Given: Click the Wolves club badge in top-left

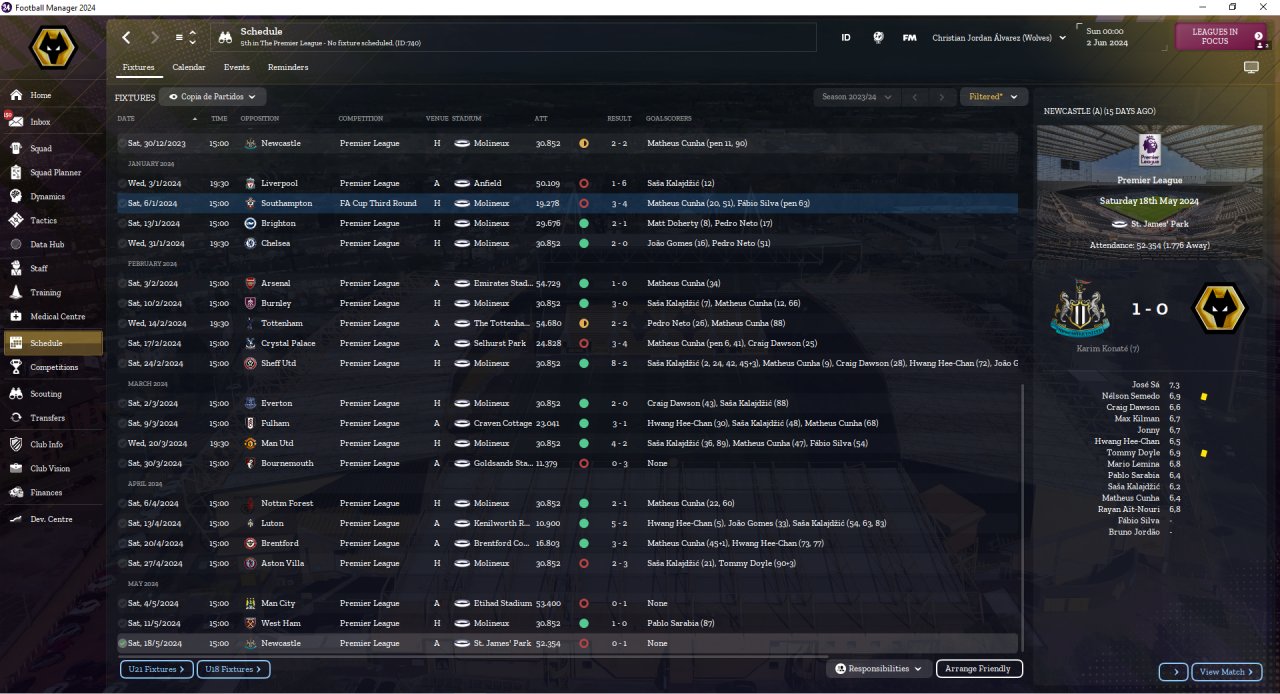Looking at the screenshot, I should coord(52,47).
